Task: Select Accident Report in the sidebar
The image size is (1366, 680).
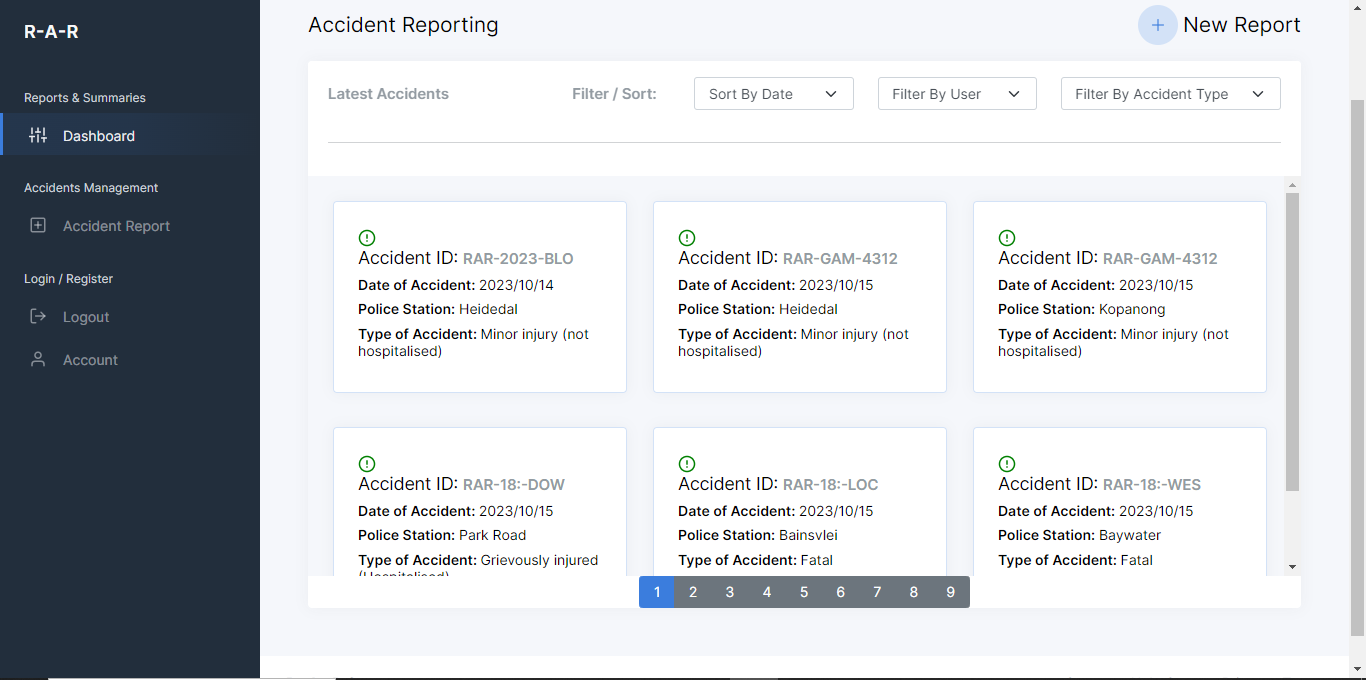Action: coord(116,226)
